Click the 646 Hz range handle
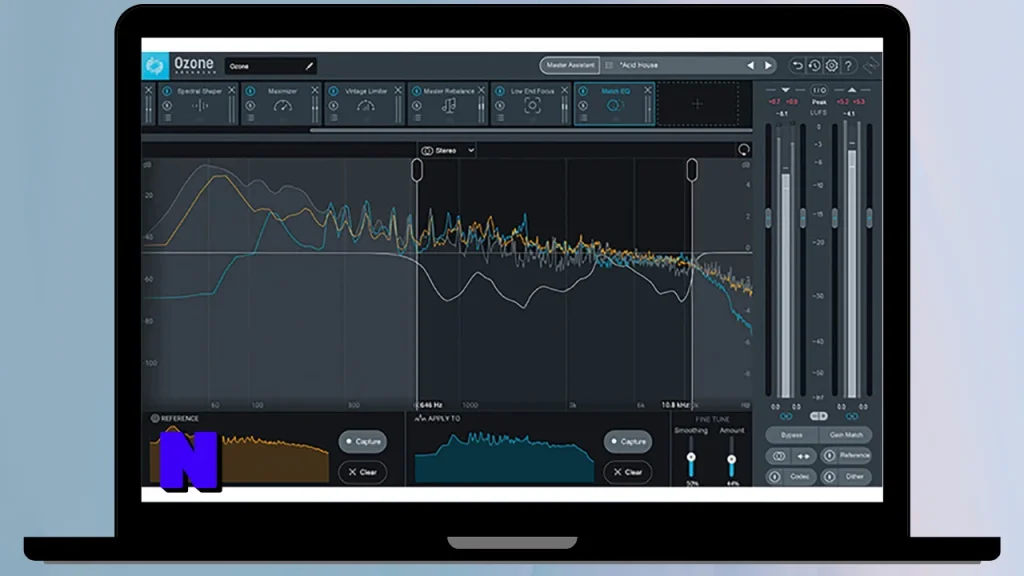Screen dimensions: 1024x576 click(x=417, y=171)
